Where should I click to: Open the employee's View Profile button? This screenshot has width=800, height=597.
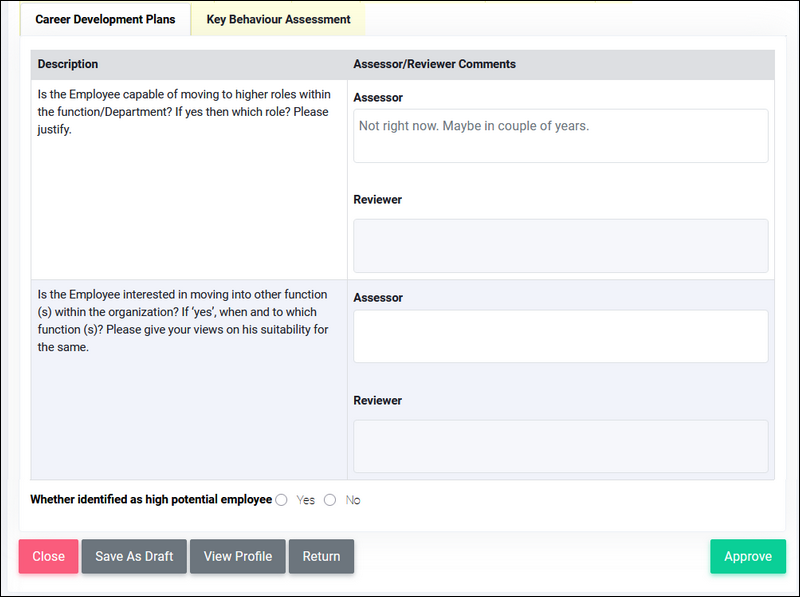[238, 556]
